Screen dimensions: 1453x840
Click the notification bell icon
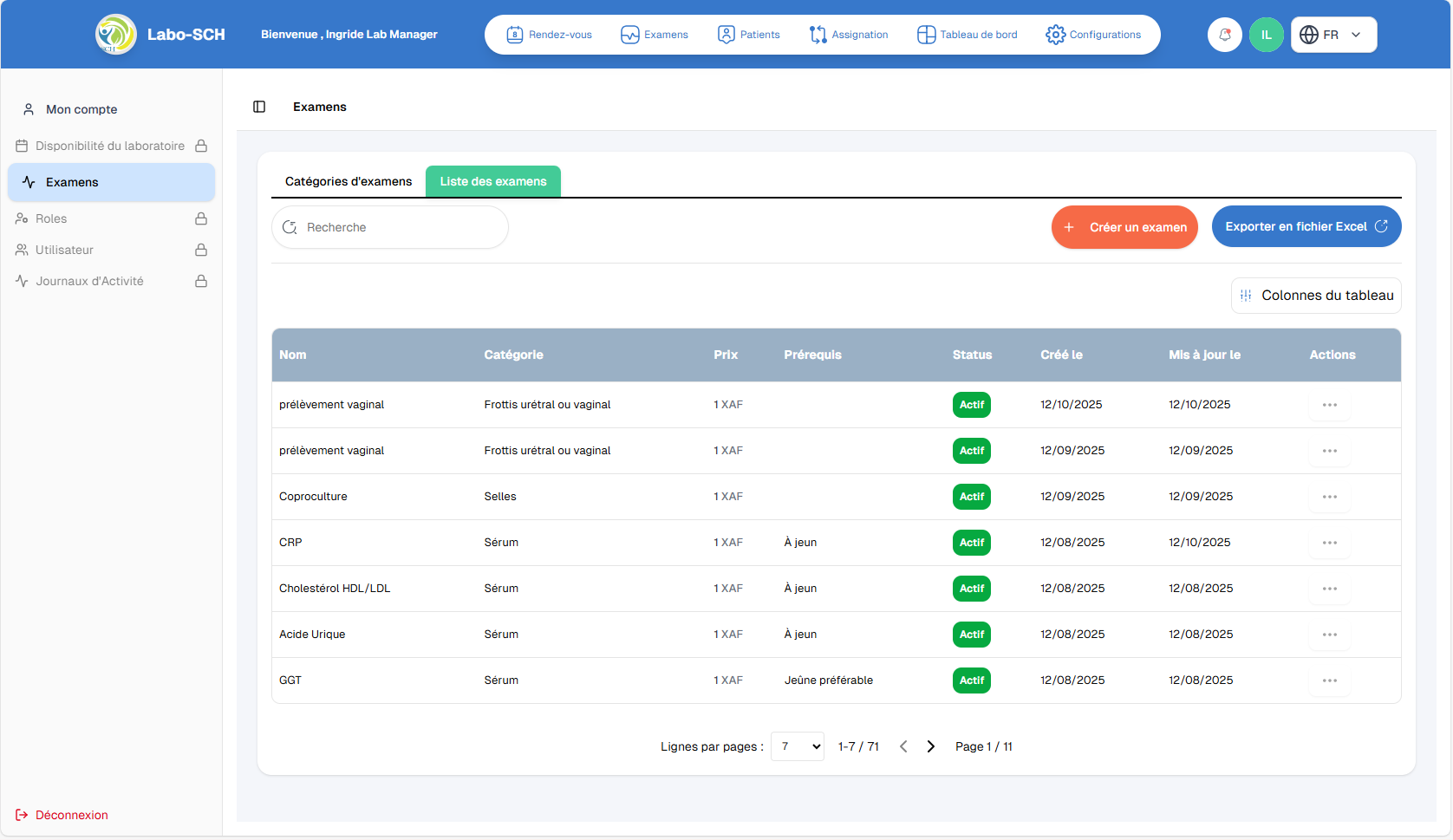pyautogui.click(x=1224, y=35)
